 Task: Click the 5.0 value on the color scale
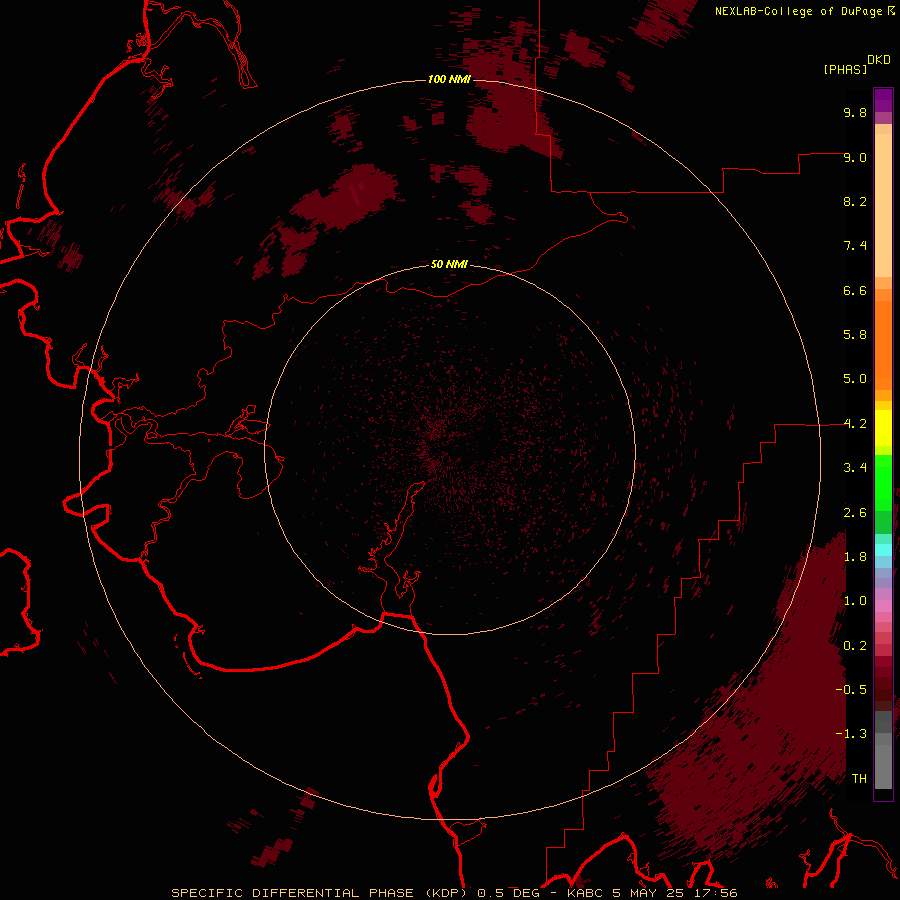[855, 379]
